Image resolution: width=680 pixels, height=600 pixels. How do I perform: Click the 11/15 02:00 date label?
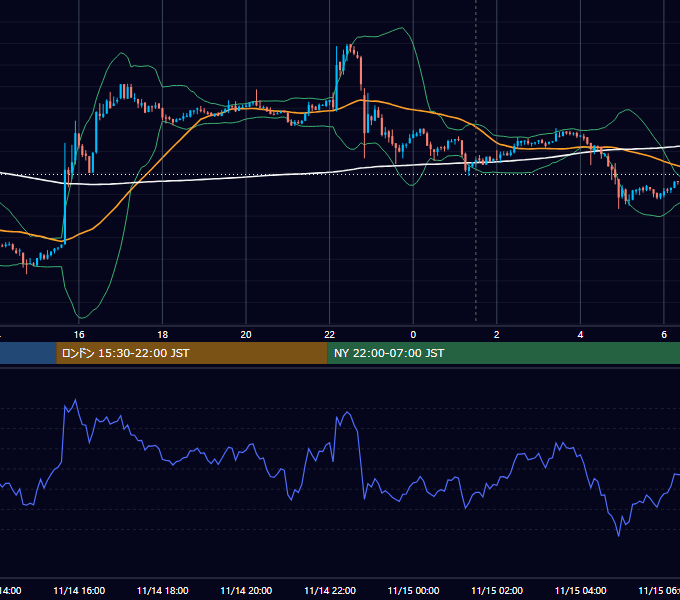pos(497,590)
